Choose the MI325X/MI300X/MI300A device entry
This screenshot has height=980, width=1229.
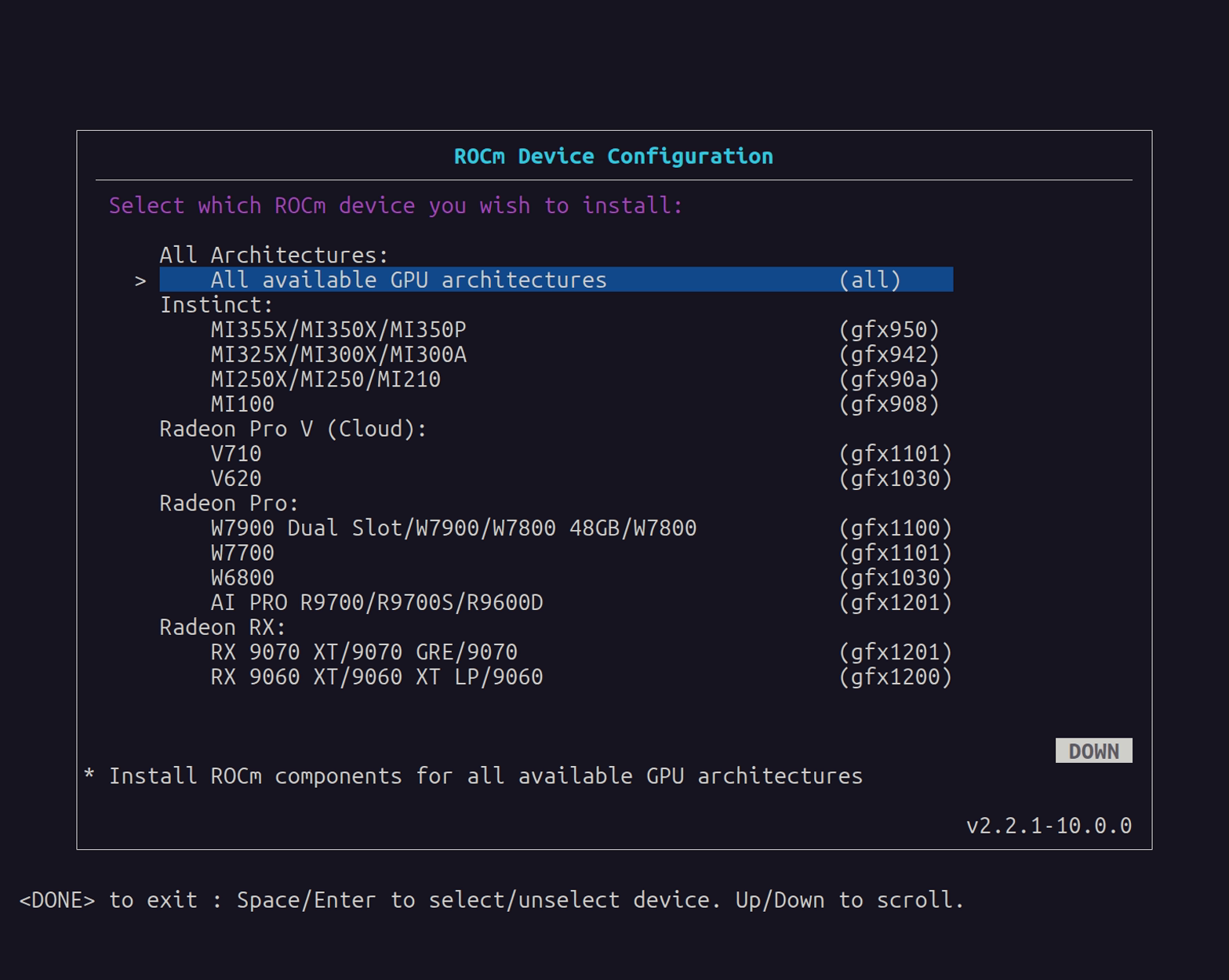pyautogui.click(x=575, y=354)
